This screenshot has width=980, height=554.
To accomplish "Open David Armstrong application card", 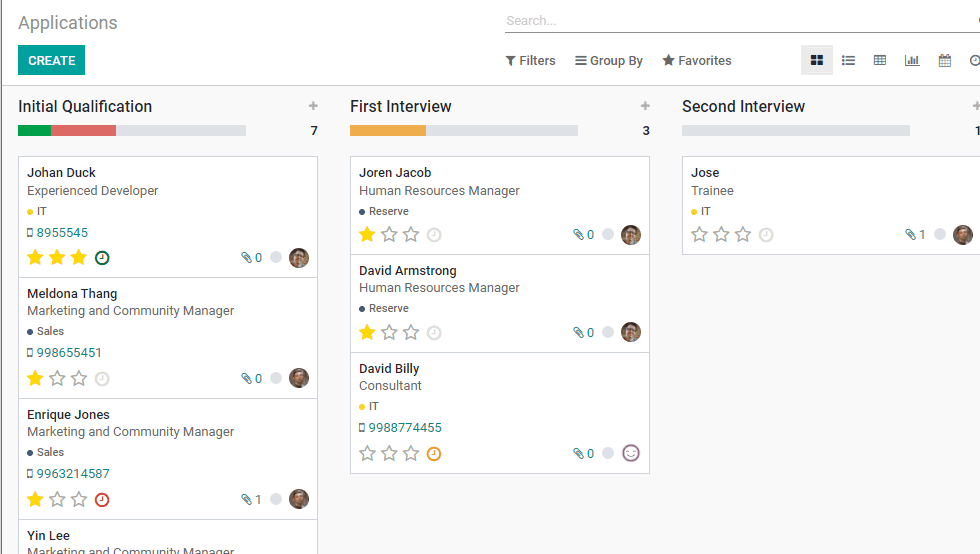I will click(x=499, y=304).
